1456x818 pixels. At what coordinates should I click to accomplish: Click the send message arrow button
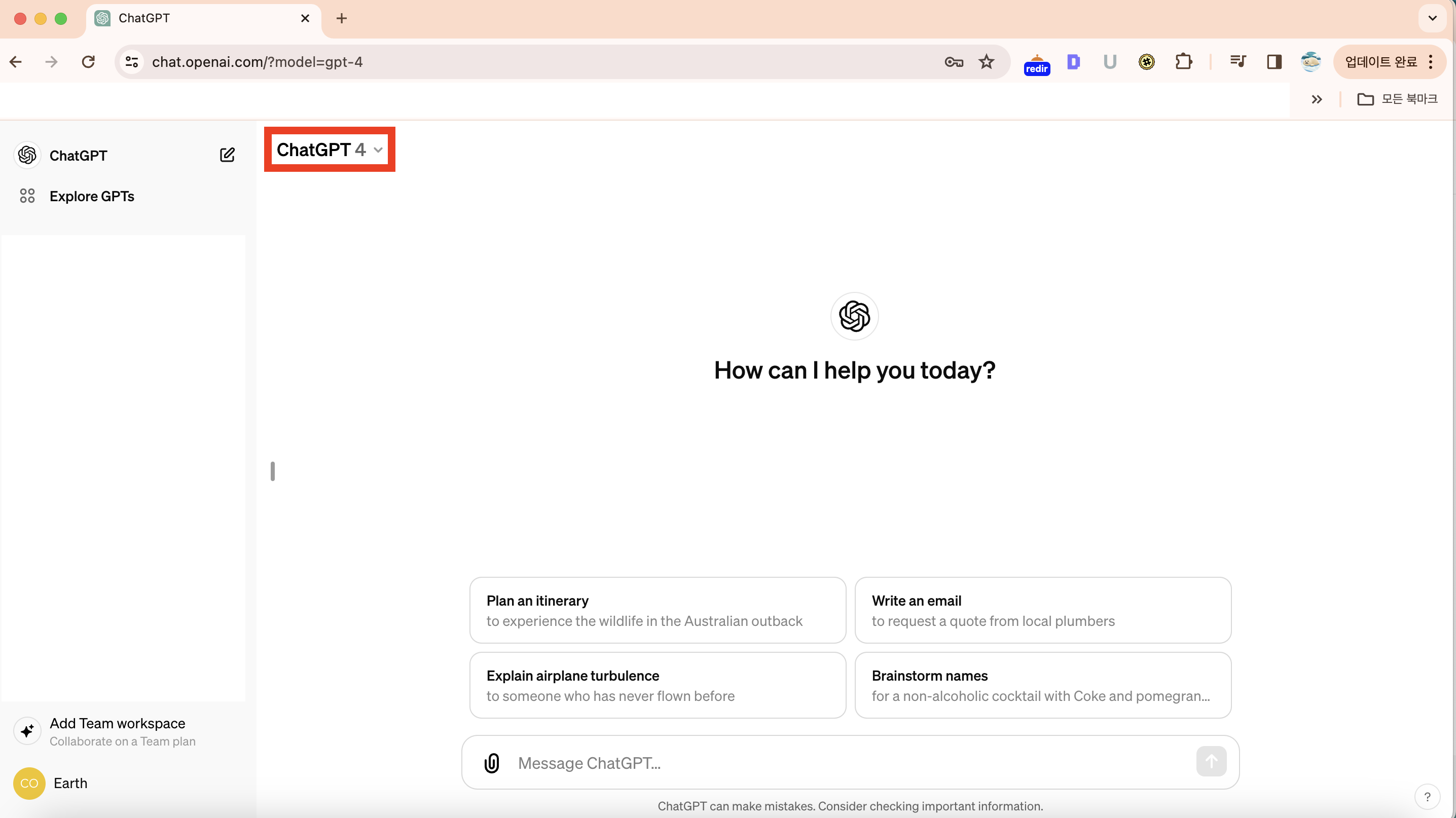pos(1211,762)
